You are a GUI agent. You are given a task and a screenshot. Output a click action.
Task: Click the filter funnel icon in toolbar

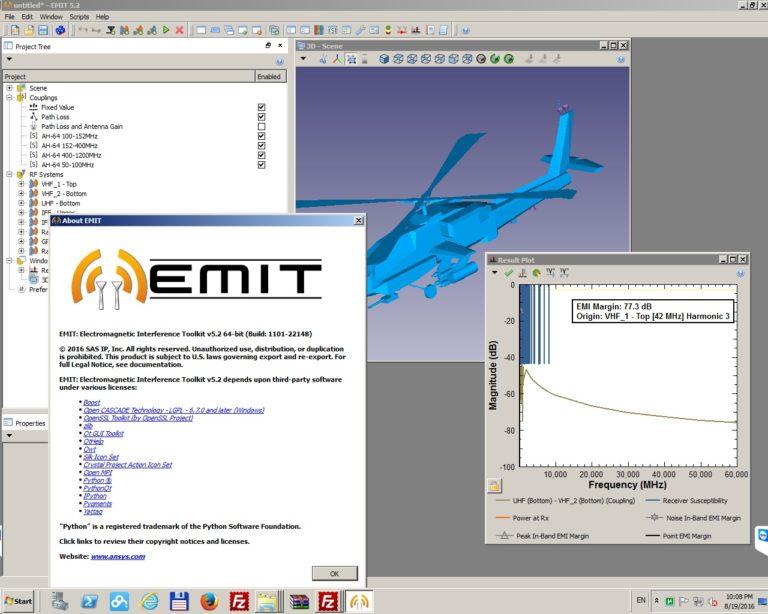(x=111, y=30)
